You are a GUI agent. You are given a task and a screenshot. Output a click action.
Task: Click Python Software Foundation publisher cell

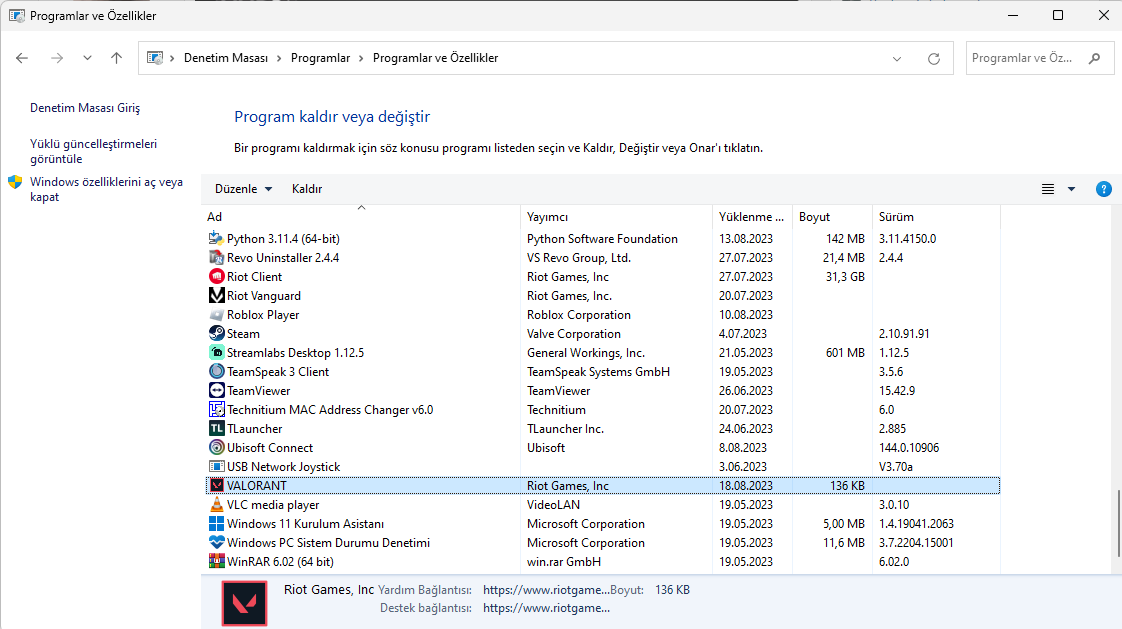coord(603,239)
